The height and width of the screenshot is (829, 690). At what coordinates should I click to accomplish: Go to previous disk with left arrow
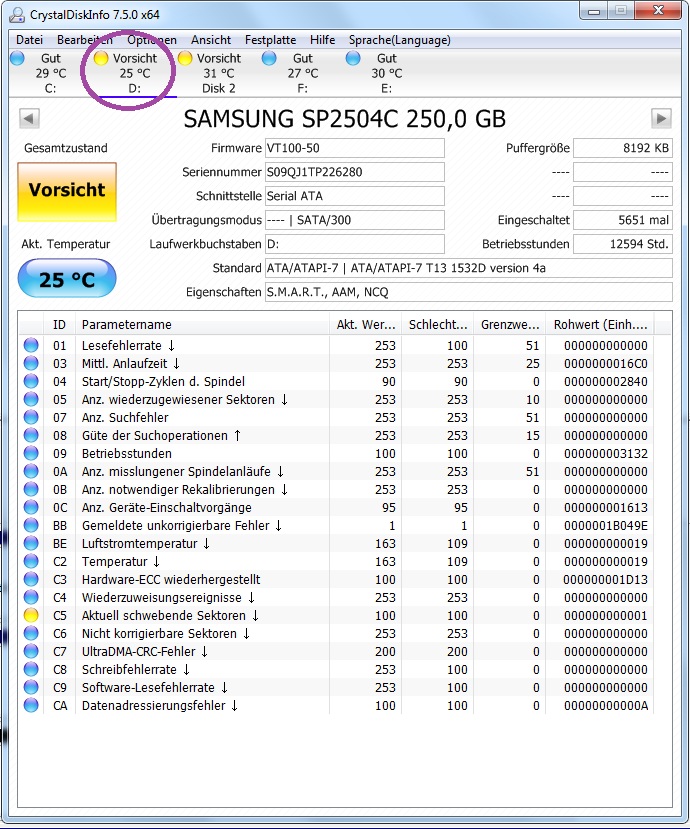click(x=29, y=118)
